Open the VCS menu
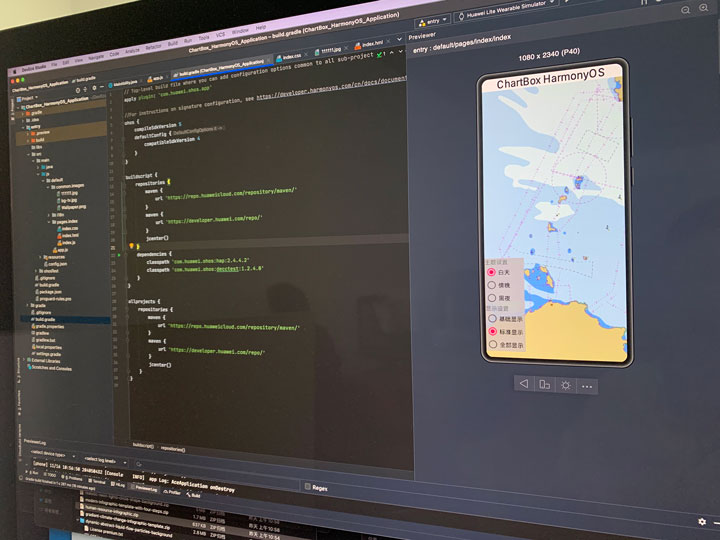The height and width of the screenshot is (540, 720). coord(220,35)
